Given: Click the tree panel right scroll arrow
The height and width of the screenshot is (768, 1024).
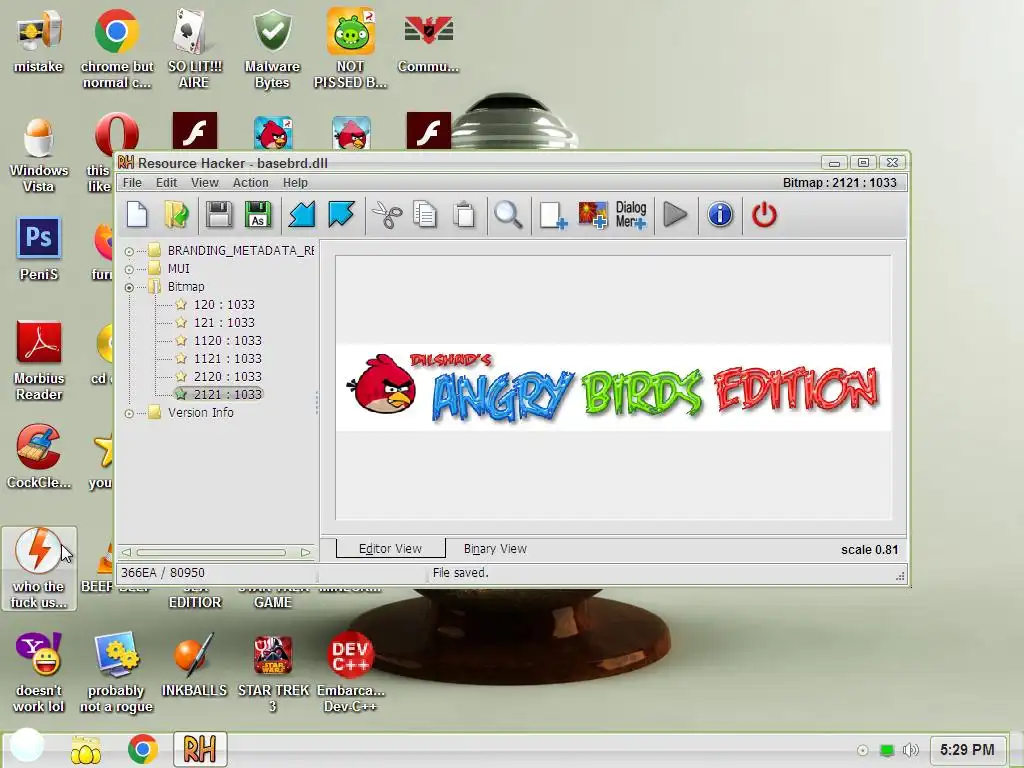Looking at the screenshot, I should pos(305,552).
